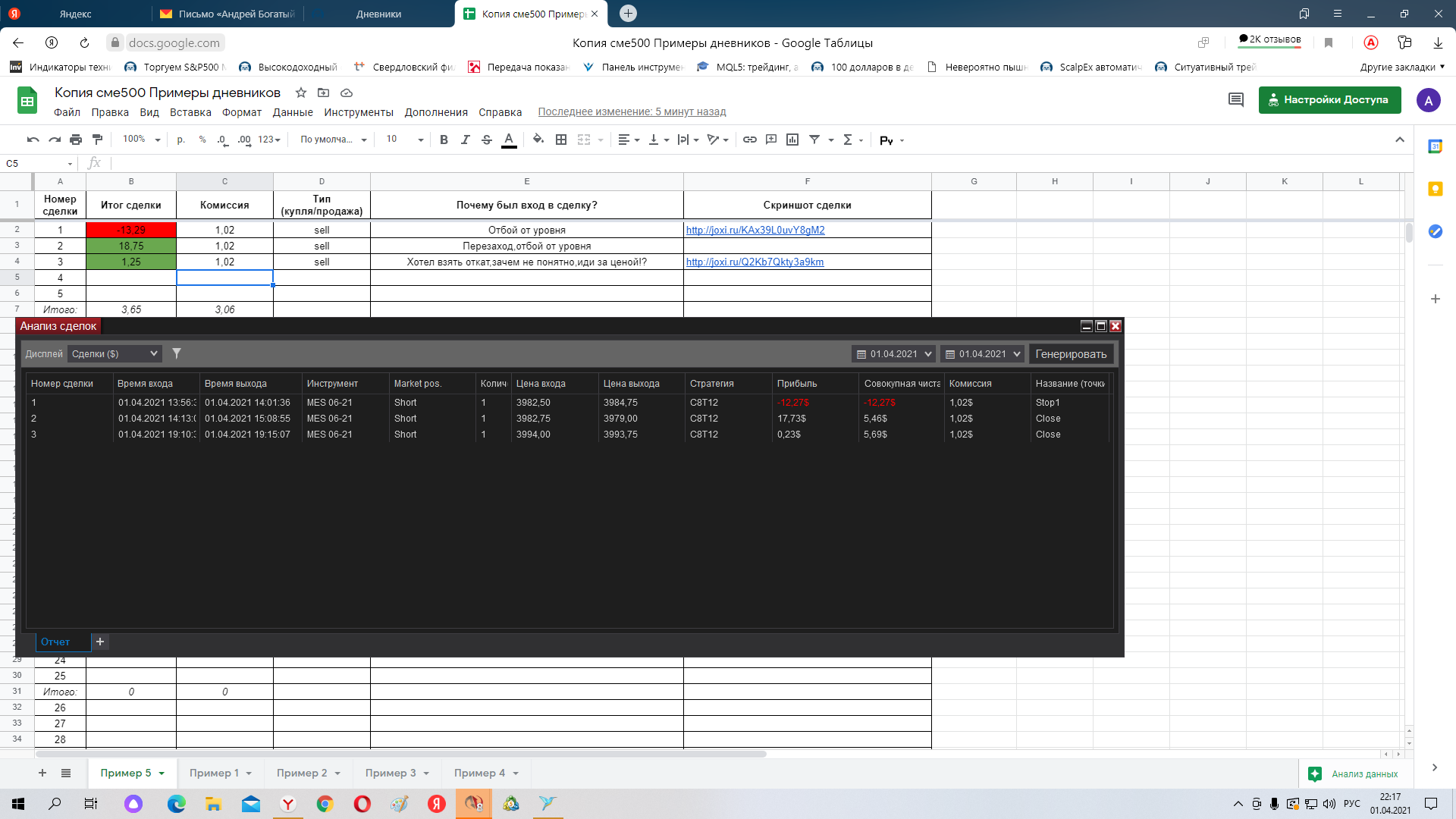Screen dimensions: 1456x819
Task: Click the insert chart icon
Action: [x=792, y=140]
